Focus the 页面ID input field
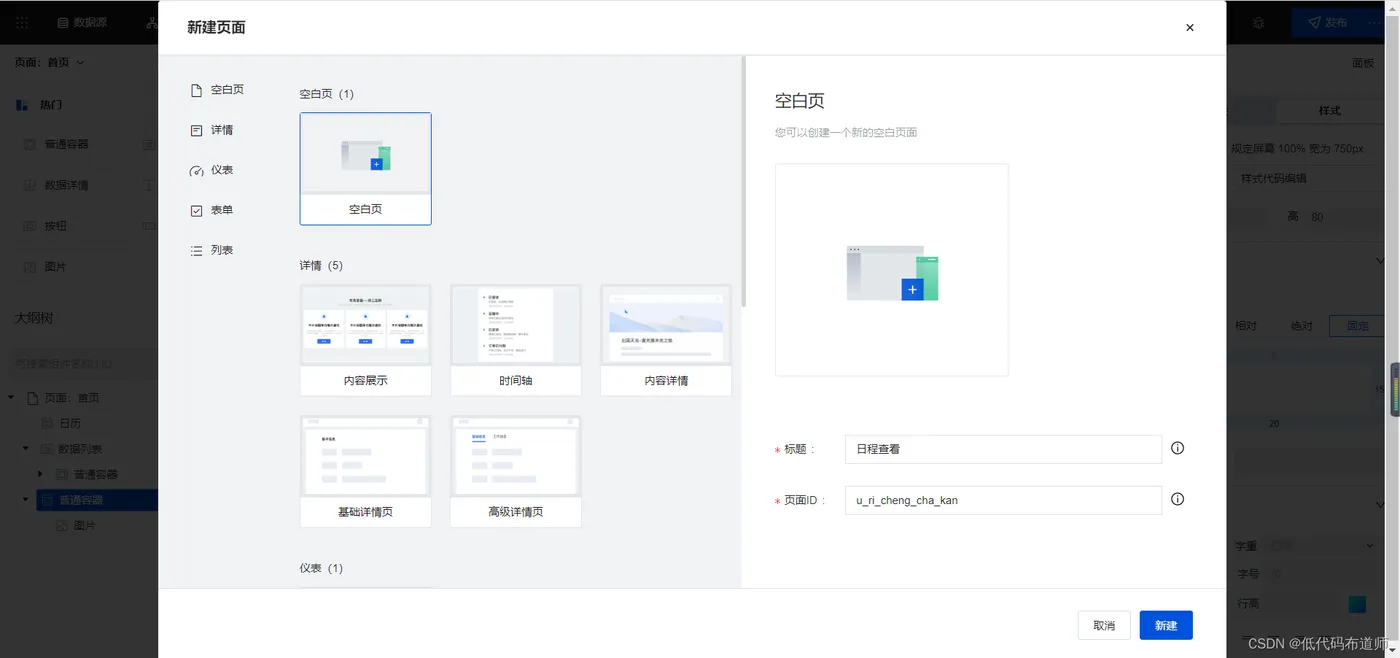Image resolution: width=1400 pixels, height=658 pixels. (1003, 500)
